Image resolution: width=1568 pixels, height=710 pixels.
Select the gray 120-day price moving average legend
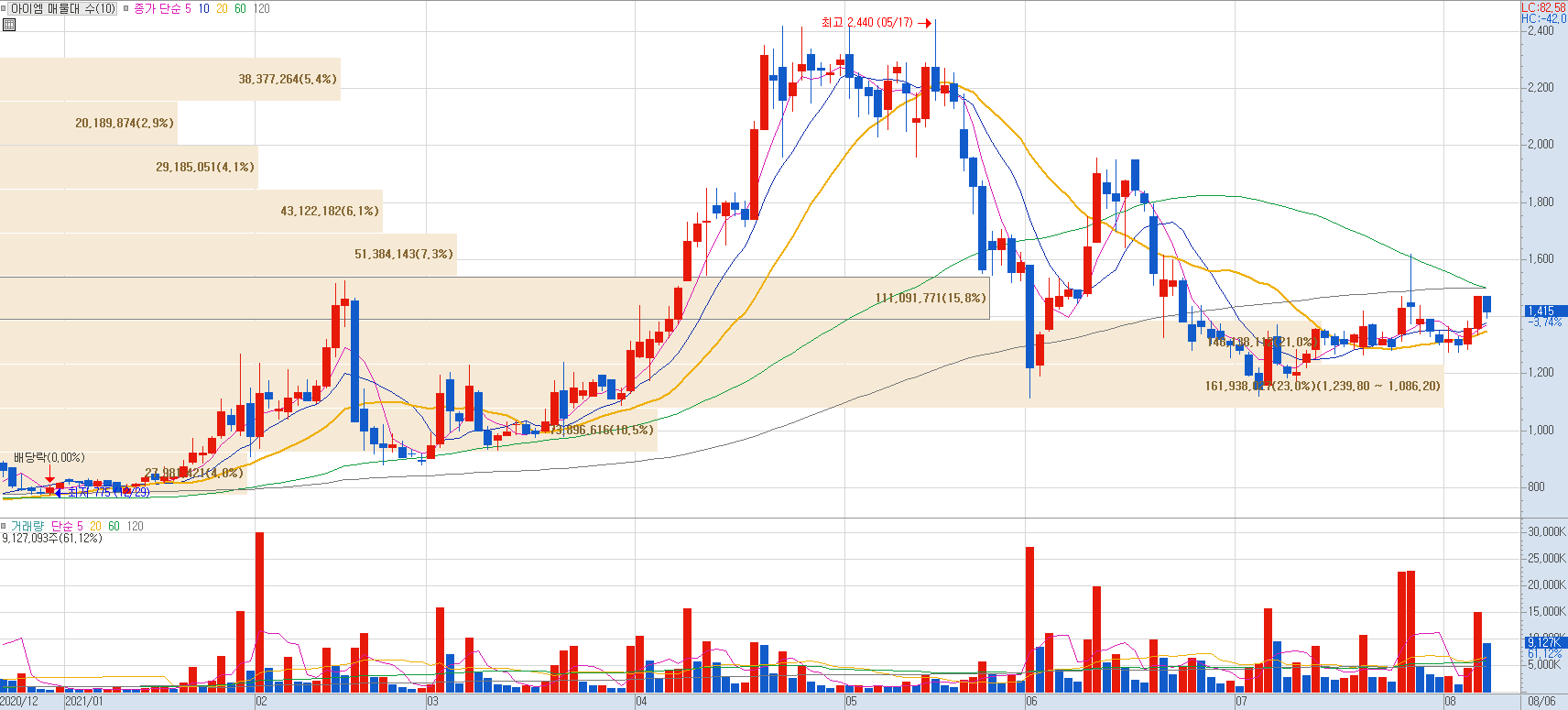[262, 8]
